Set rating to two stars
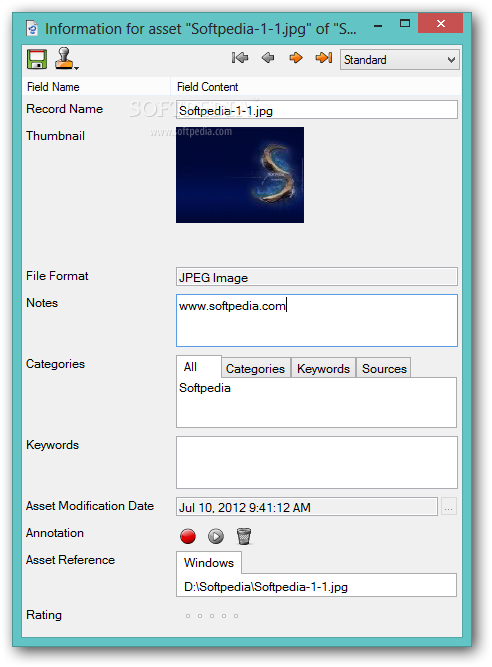The width and height of the screenshot is (492, 667). [200, 616]
